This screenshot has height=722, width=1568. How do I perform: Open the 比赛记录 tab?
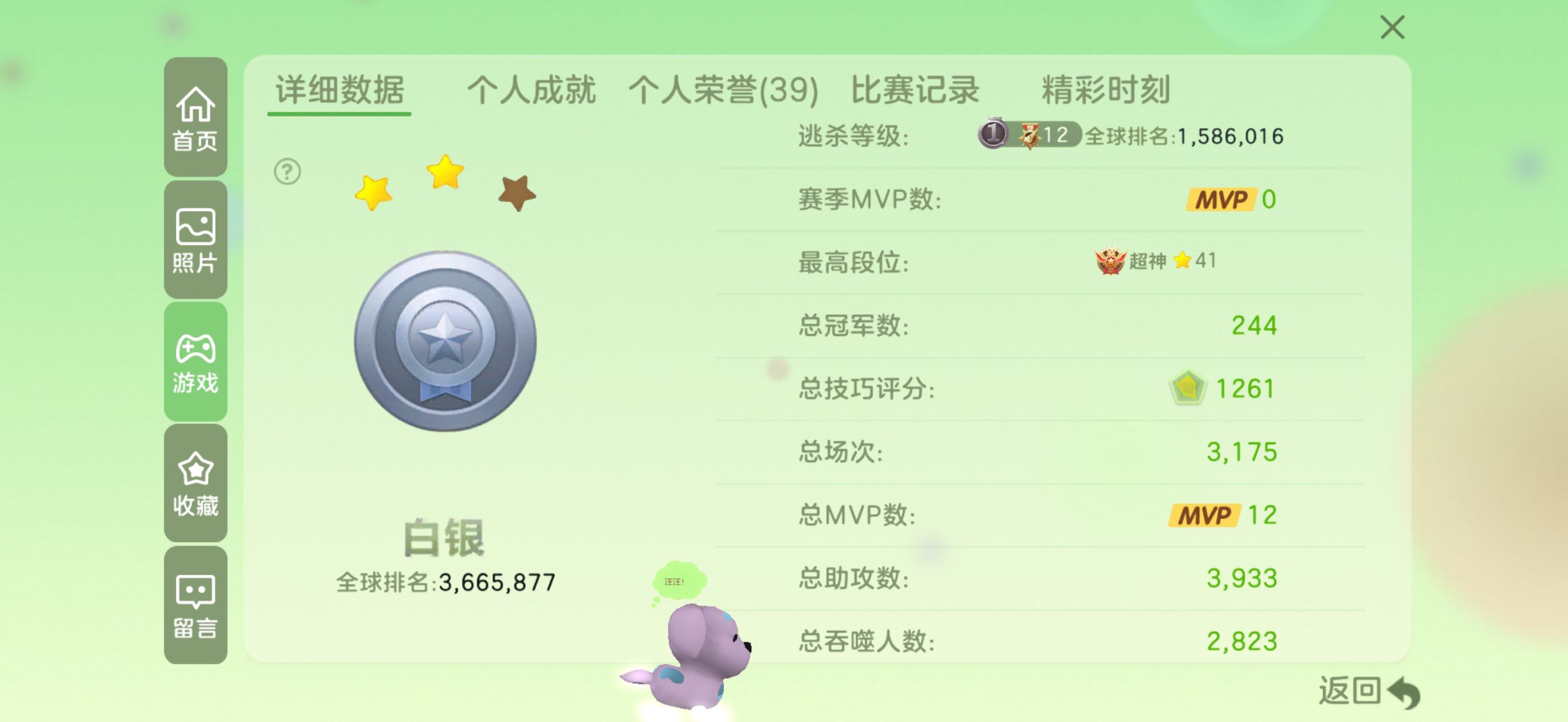tap(915, 90)
